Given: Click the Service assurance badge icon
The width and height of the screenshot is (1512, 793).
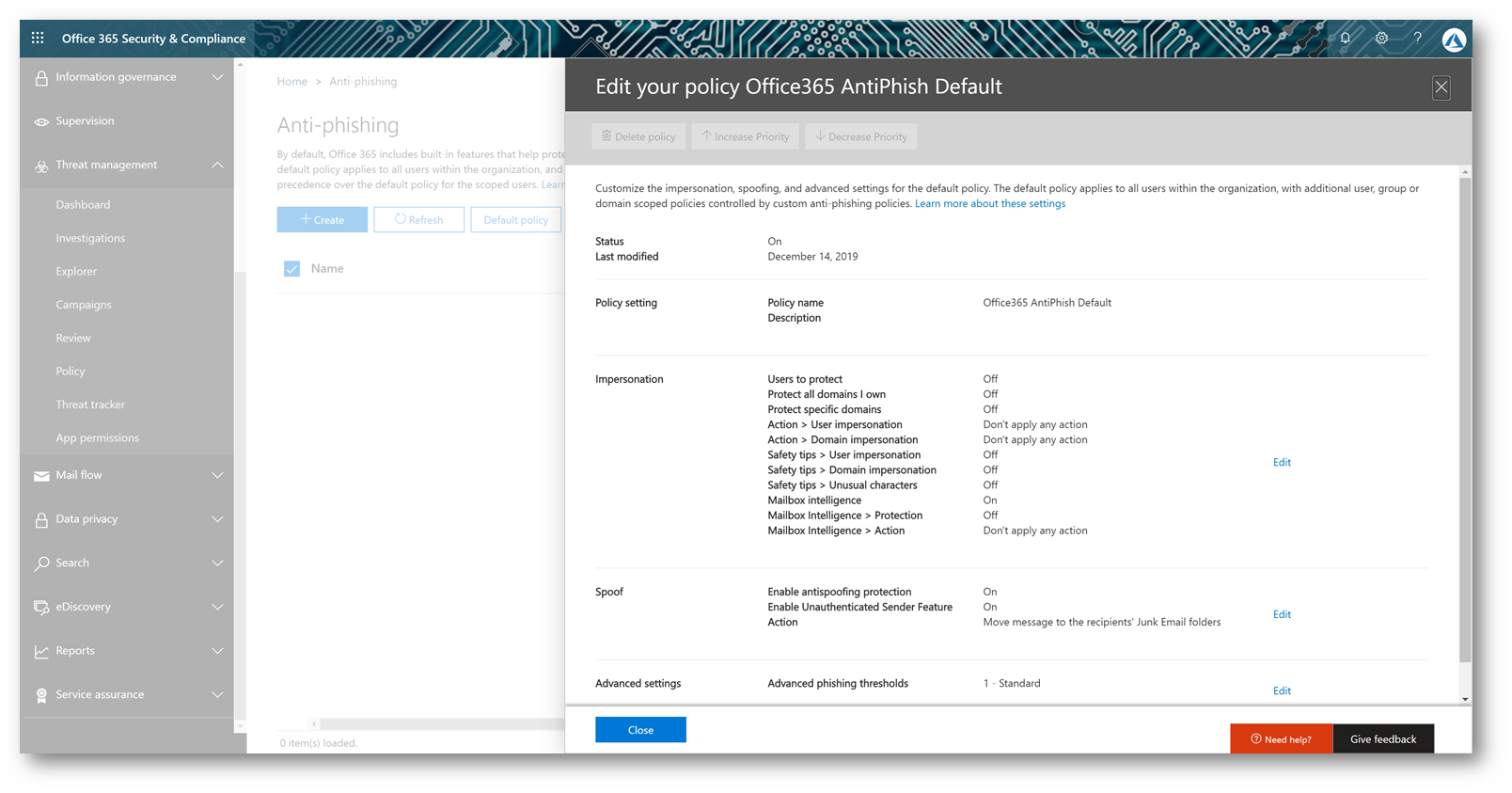Looking at the screenshot, I should point(41,695).
